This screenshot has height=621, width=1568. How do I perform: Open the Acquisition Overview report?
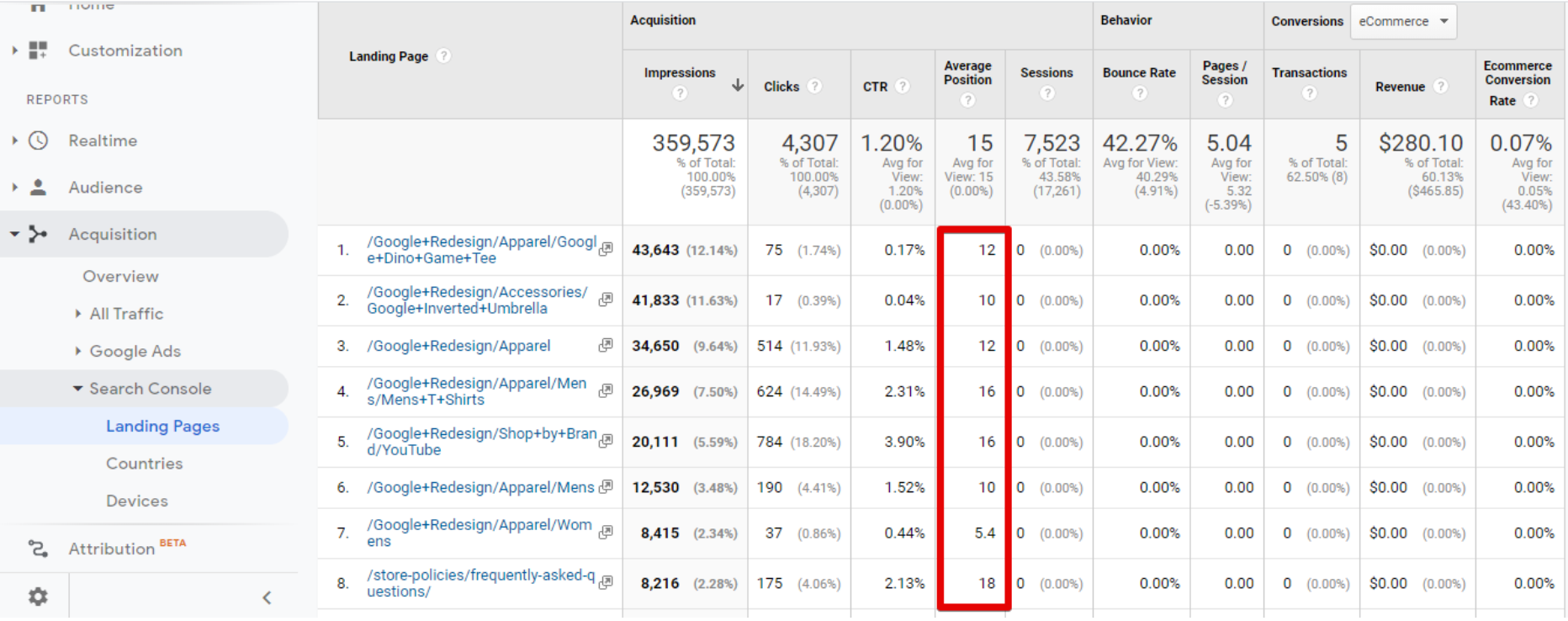pyautogui.click(x=120, y=276)
